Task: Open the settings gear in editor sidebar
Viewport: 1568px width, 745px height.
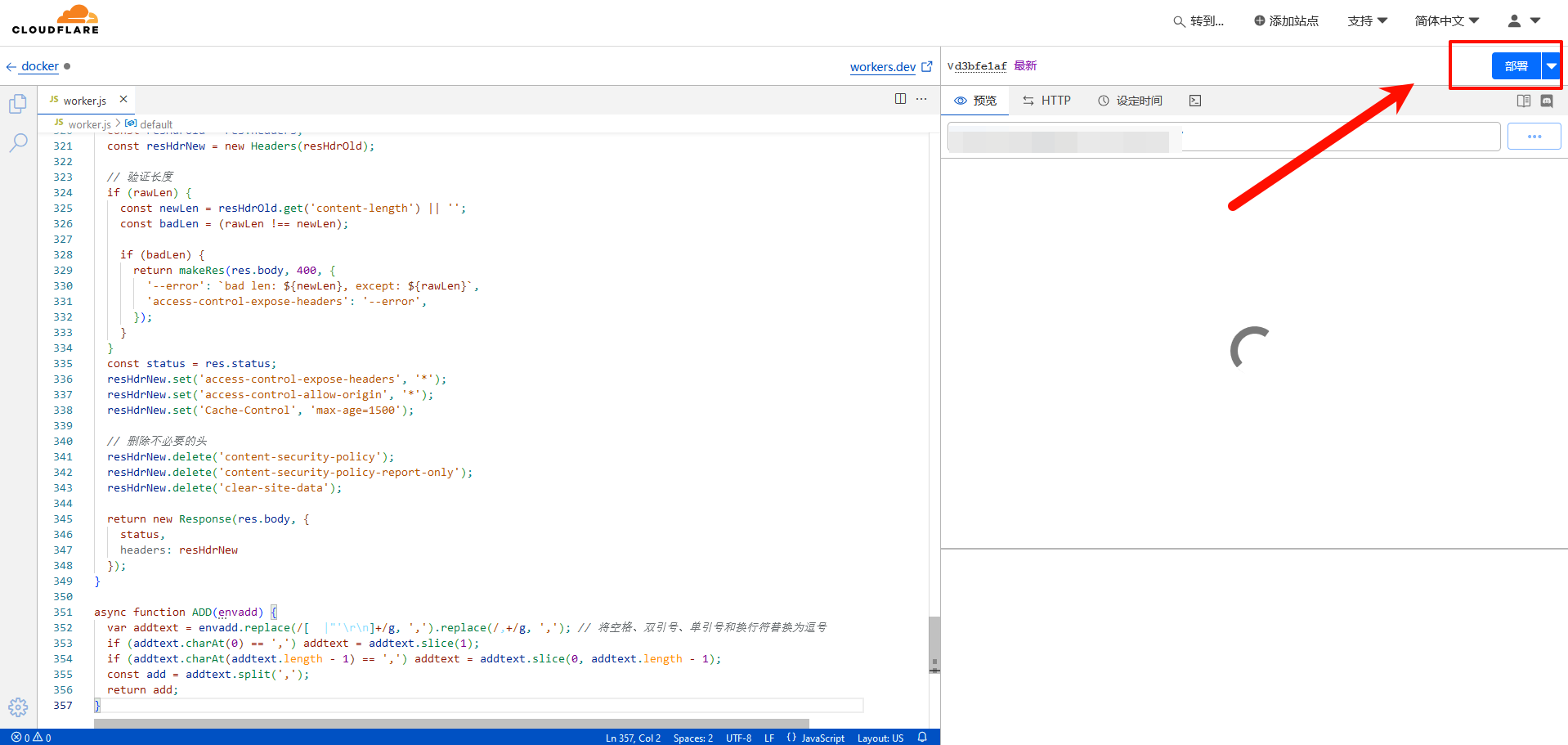Action: (18, 707)
